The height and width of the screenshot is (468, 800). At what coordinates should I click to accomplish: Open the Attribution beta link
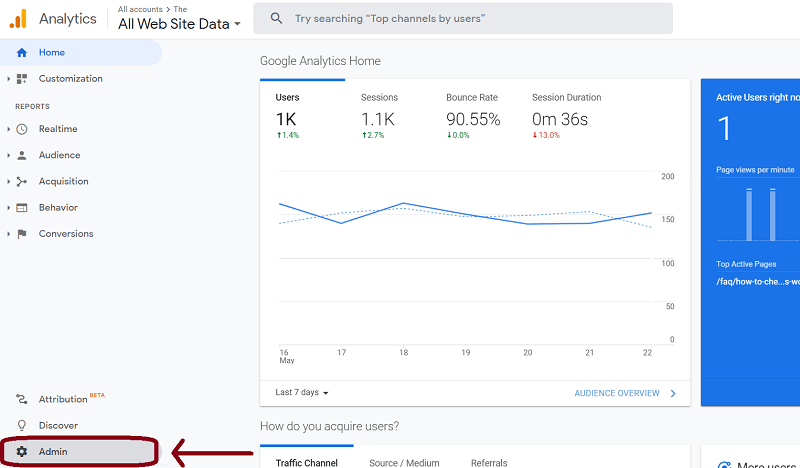click(64, 399)
